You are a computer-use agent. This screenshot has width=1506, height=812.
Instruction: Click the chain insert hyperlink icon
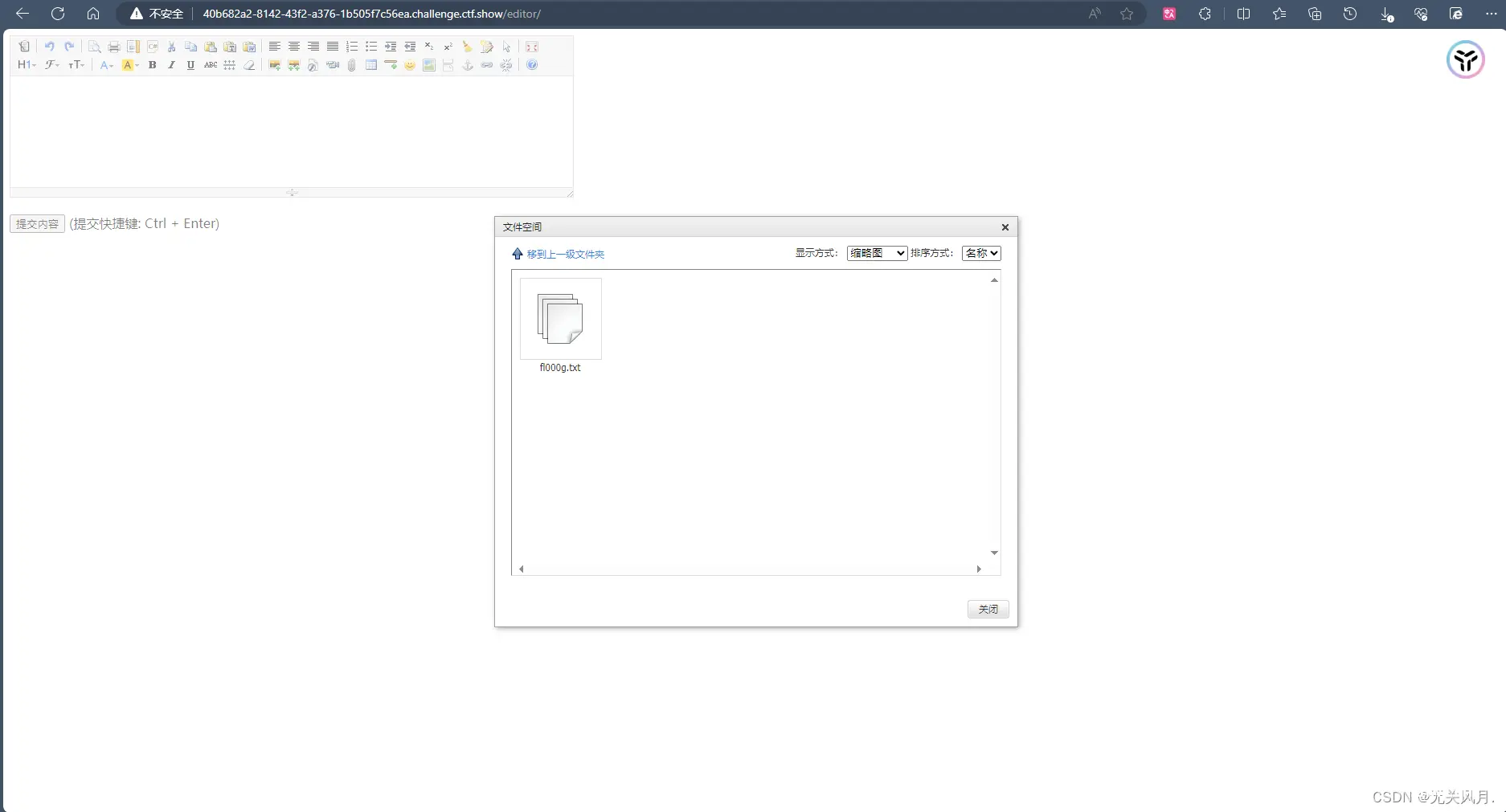click(x=487, y=65)
